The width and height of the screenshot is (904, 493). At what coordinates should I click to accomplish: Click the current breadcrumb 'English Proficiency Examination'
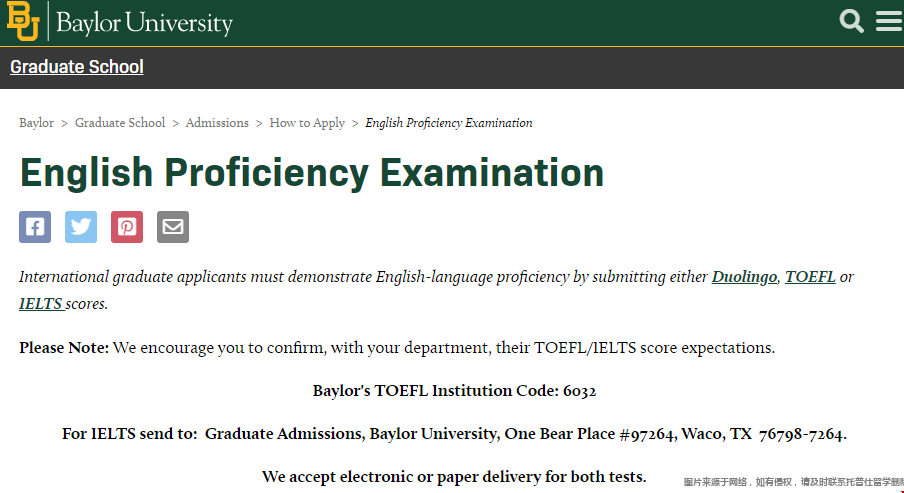pyautogui.click(x=449, y=123)
